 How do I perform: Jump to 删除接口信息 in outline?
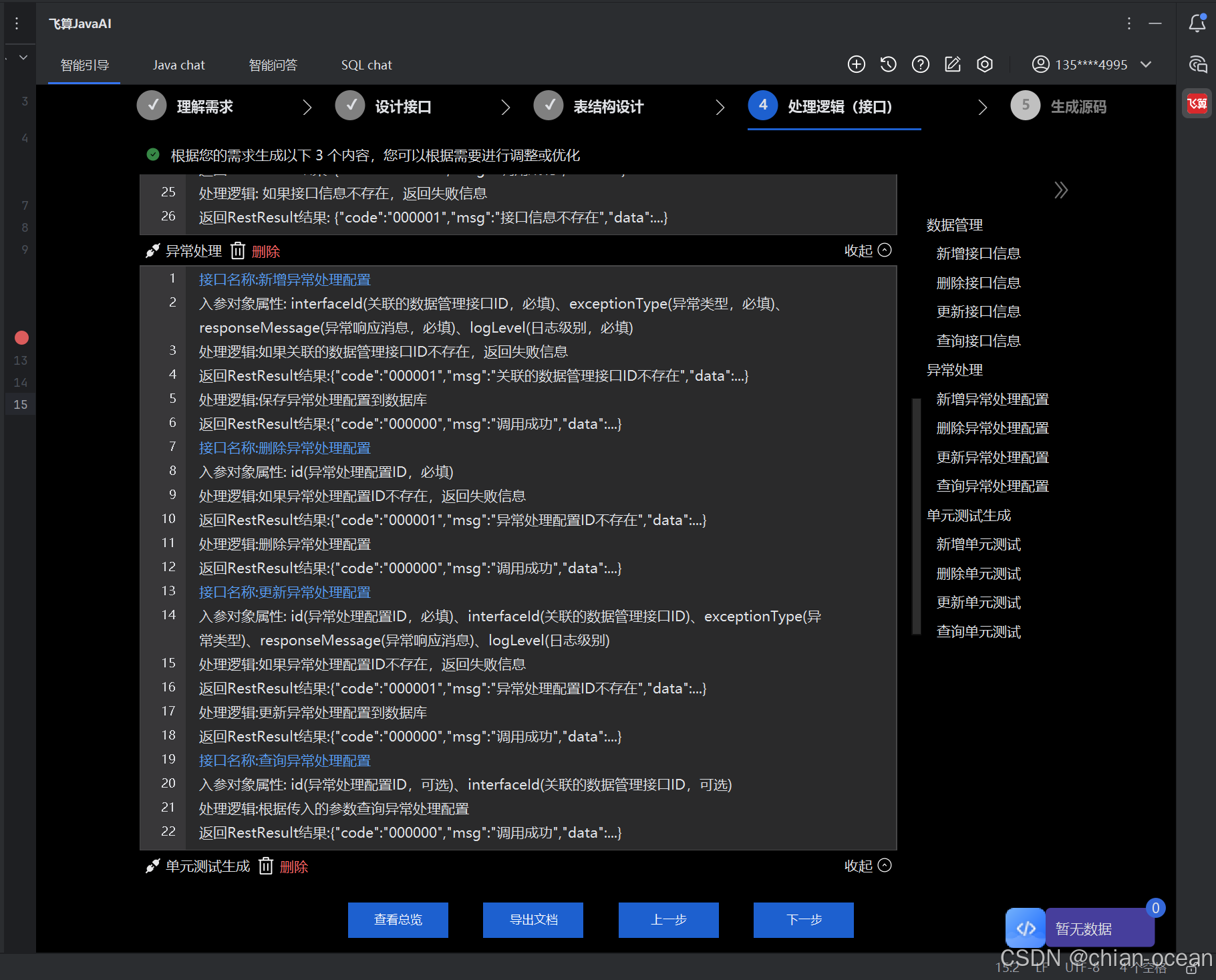[x=978, y=283]
